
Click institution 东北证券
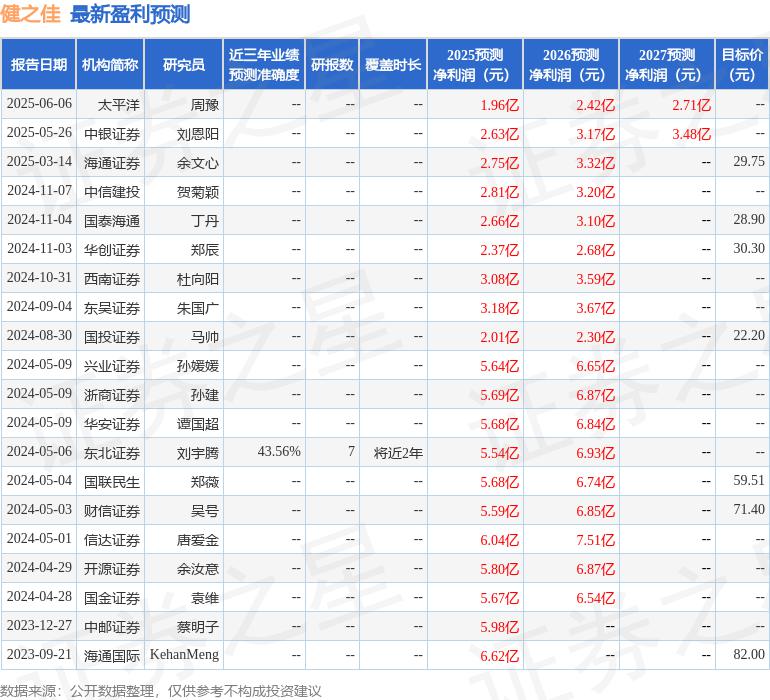(x=111, y=452)
